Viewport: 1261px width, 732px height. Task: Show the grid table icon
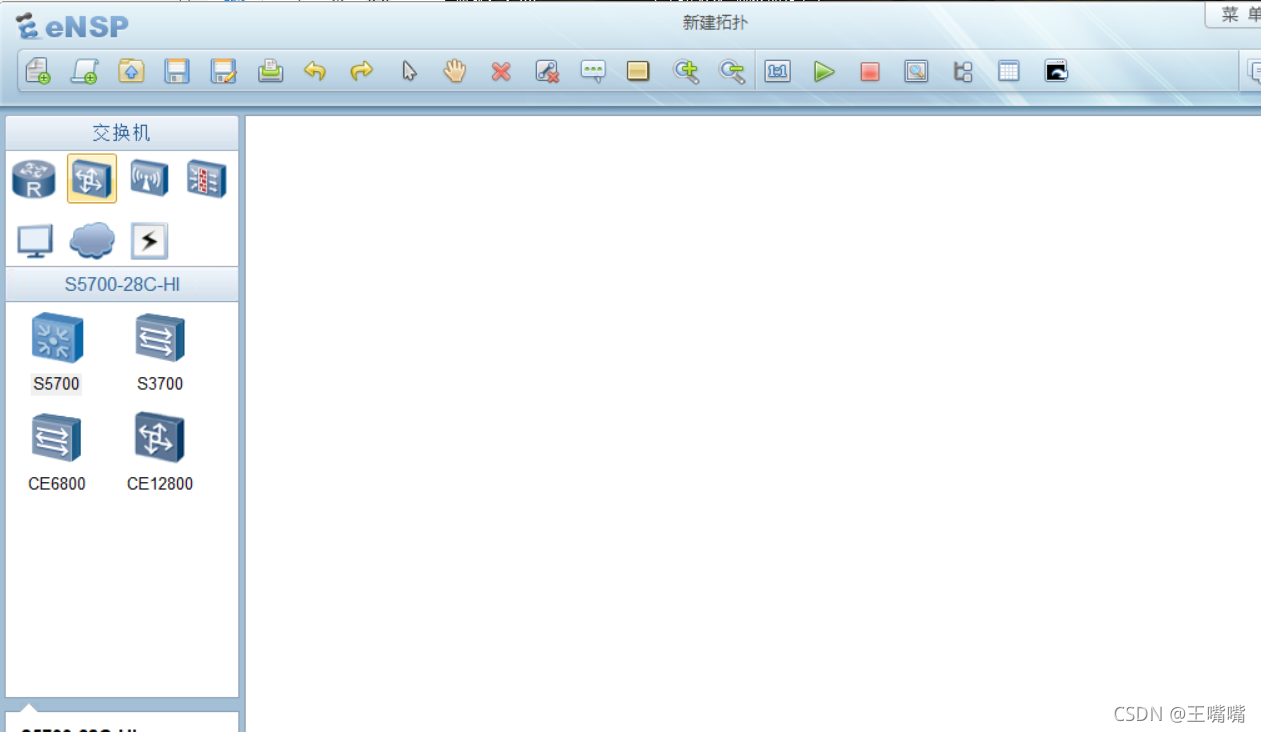(x=1009, y=71)
